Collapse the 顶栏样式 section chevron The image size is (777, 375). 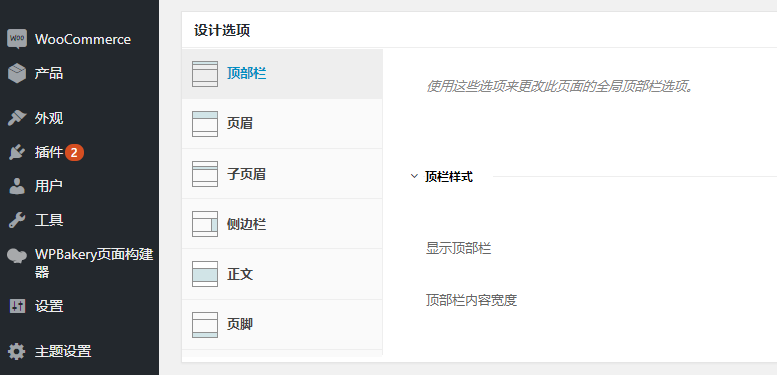pos(414,176)
